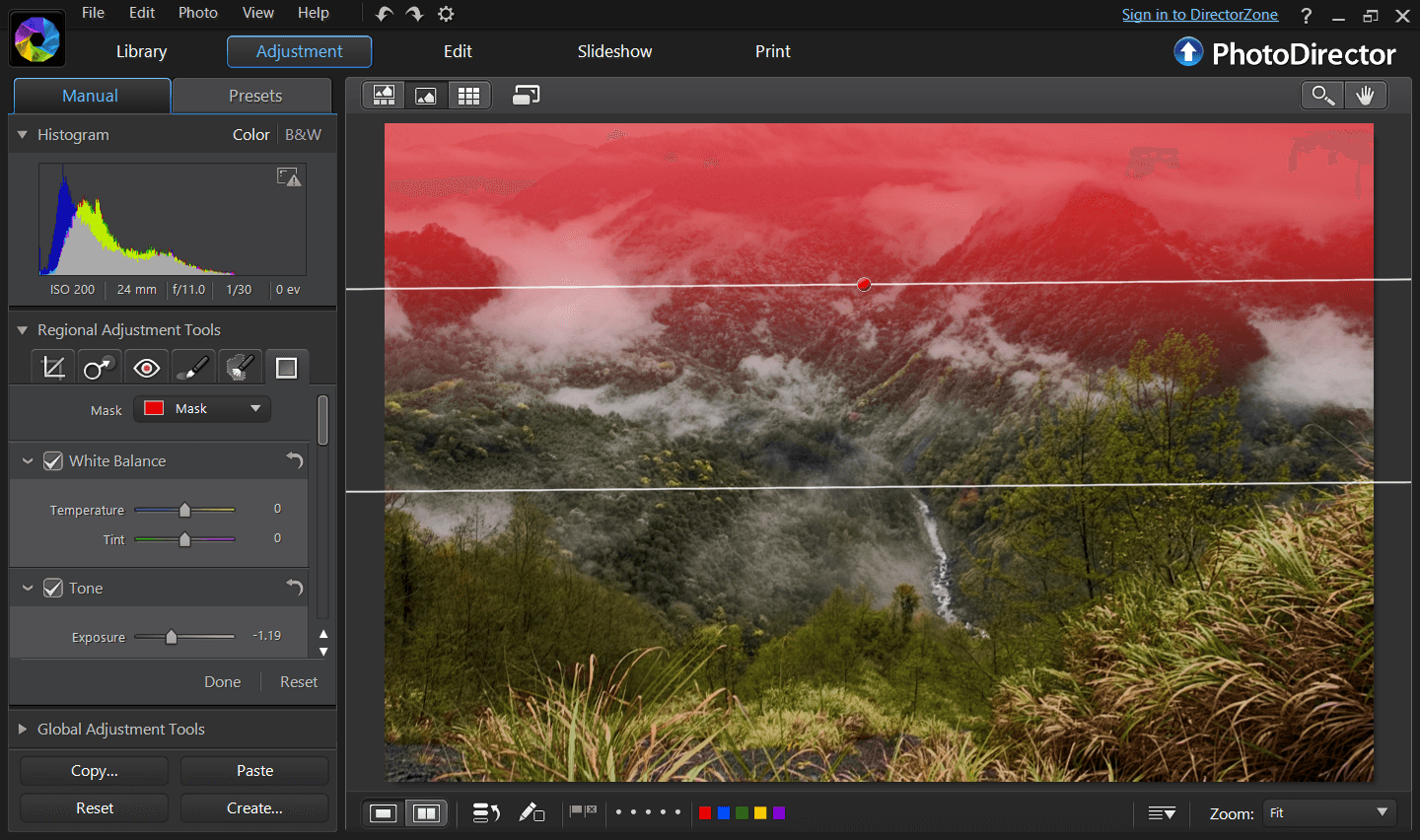Switch histogram to Color mode

[x=250, y=134]
